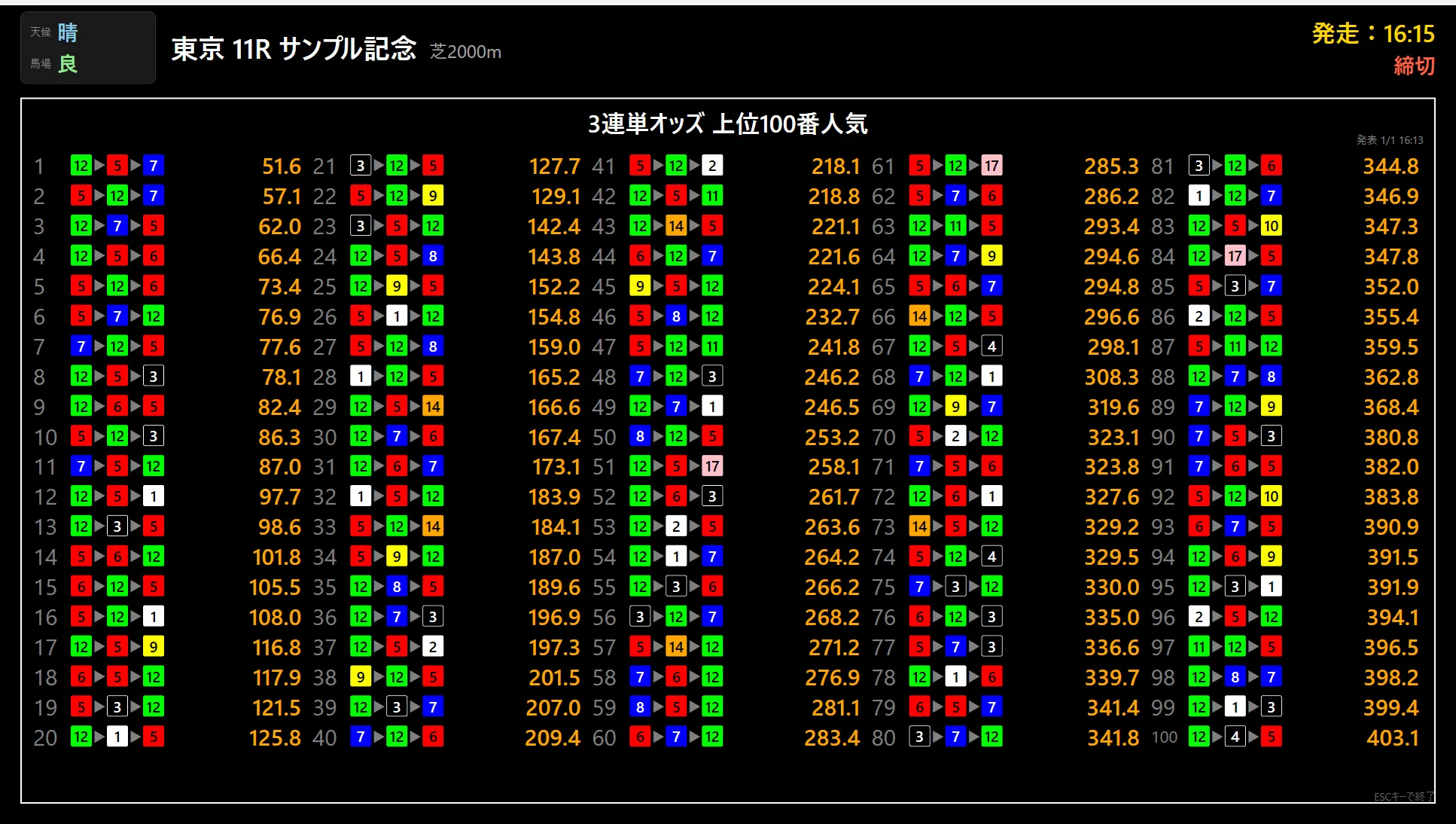The image size is (1456, 824).
Task: Click yellow horse number 9 in rank 38 row
Action: tap(361, 676)
